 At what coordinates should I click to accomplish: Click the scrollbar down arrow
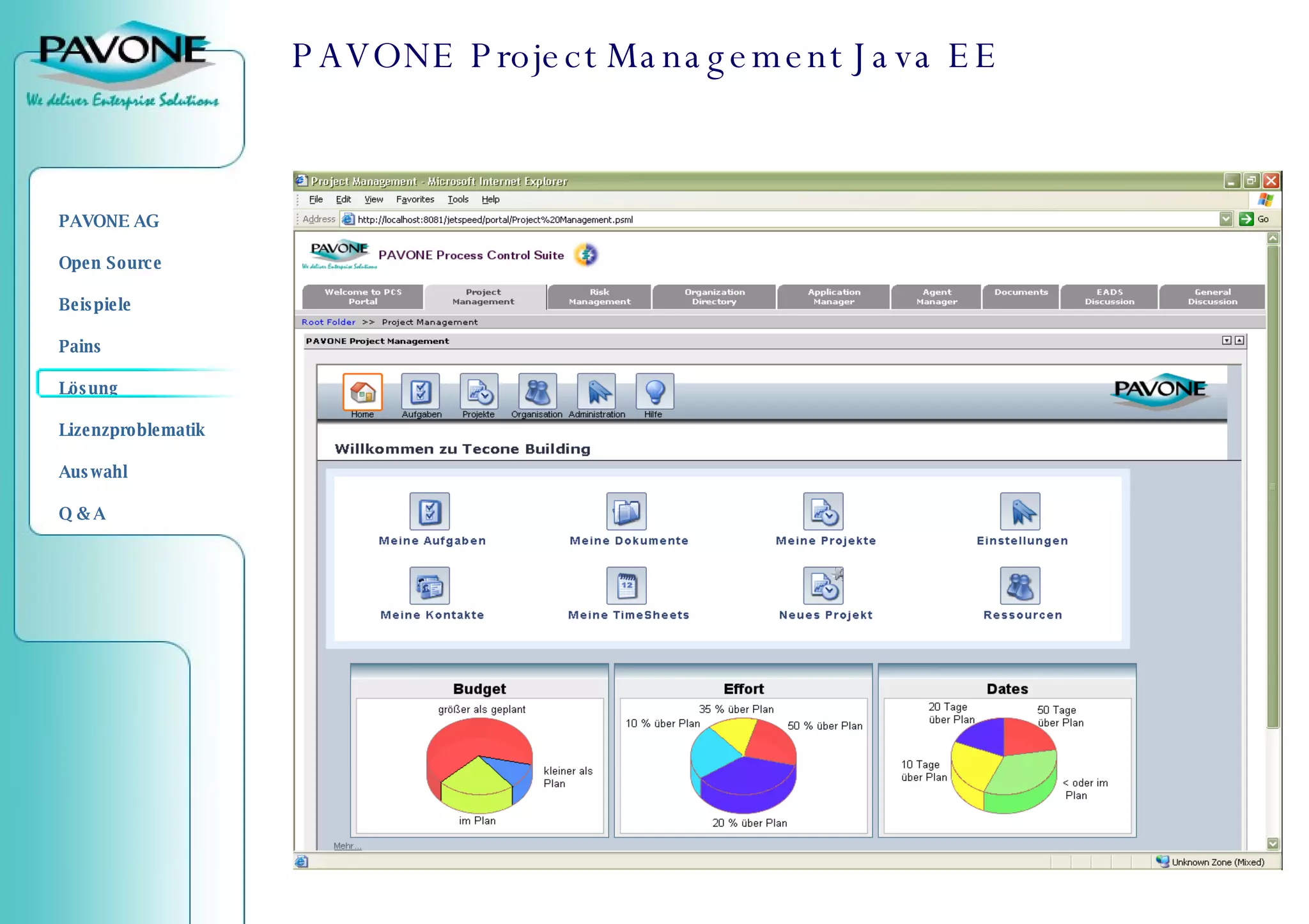[x=1273, y=843]
